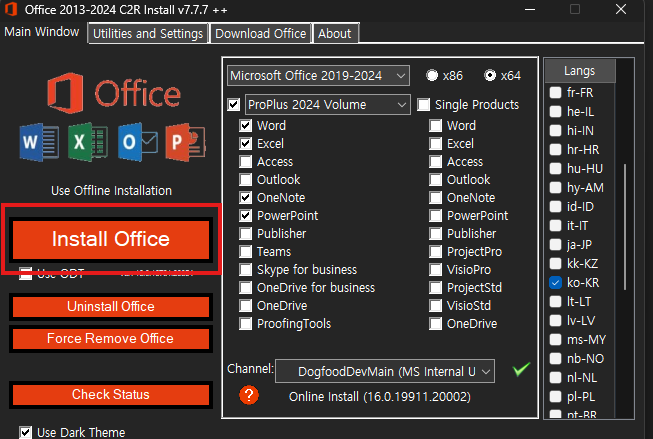
Task: Check the nl-NL language
Action: [555, 377]
